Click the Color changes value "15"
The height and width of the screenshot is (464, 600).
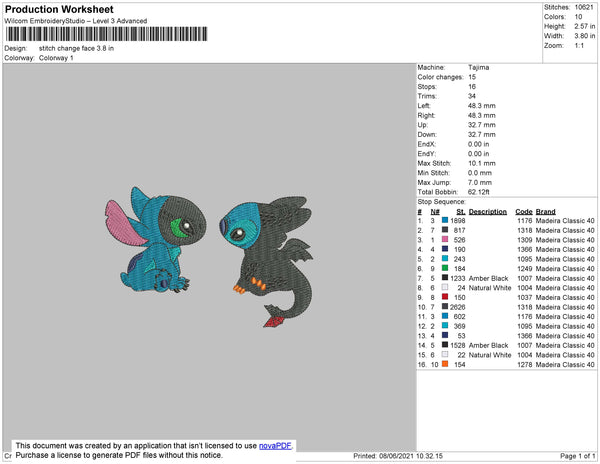pos(472,77)
